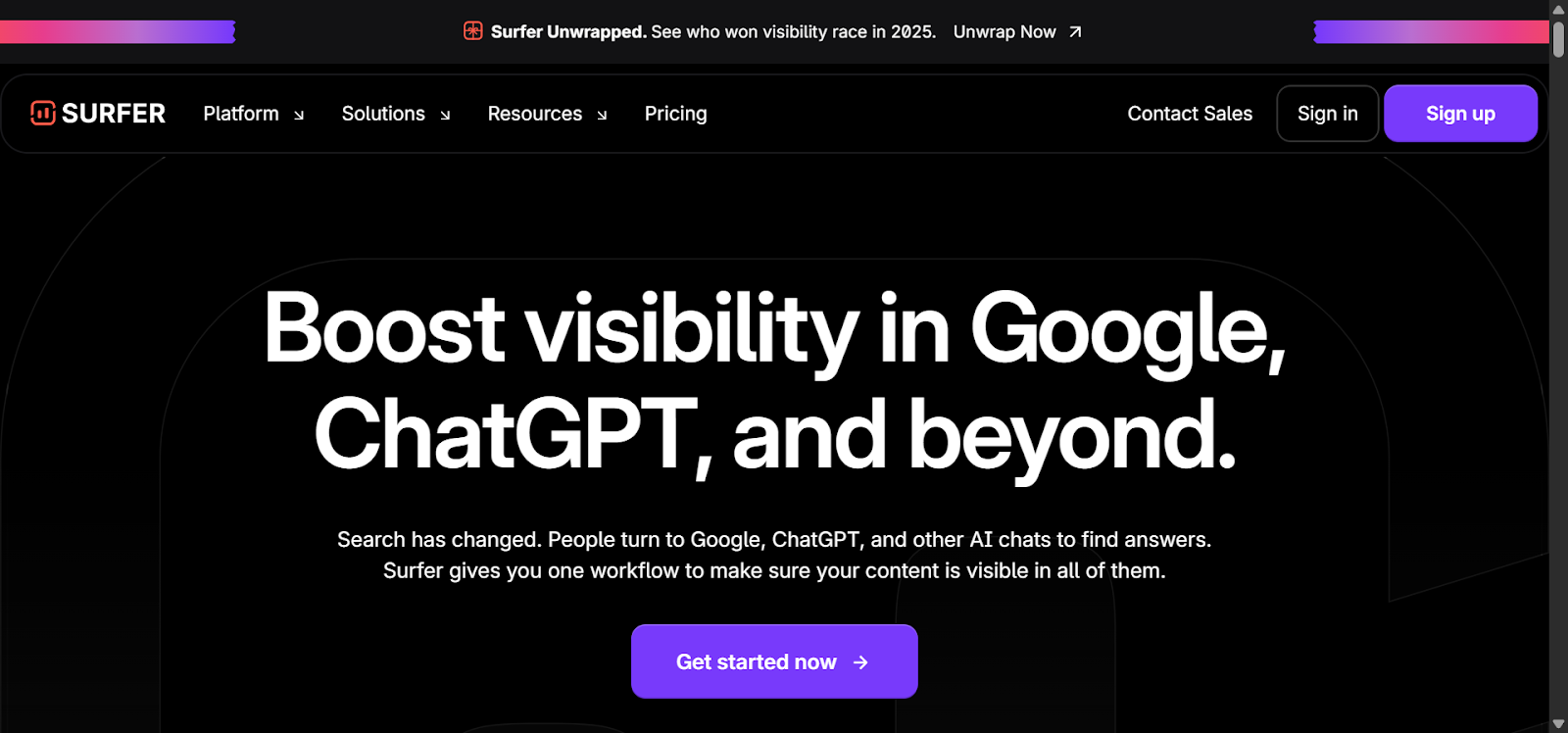Click the Surfer logo icon
Viewport: 1568px width, 733px height.
tap(42, 114)
